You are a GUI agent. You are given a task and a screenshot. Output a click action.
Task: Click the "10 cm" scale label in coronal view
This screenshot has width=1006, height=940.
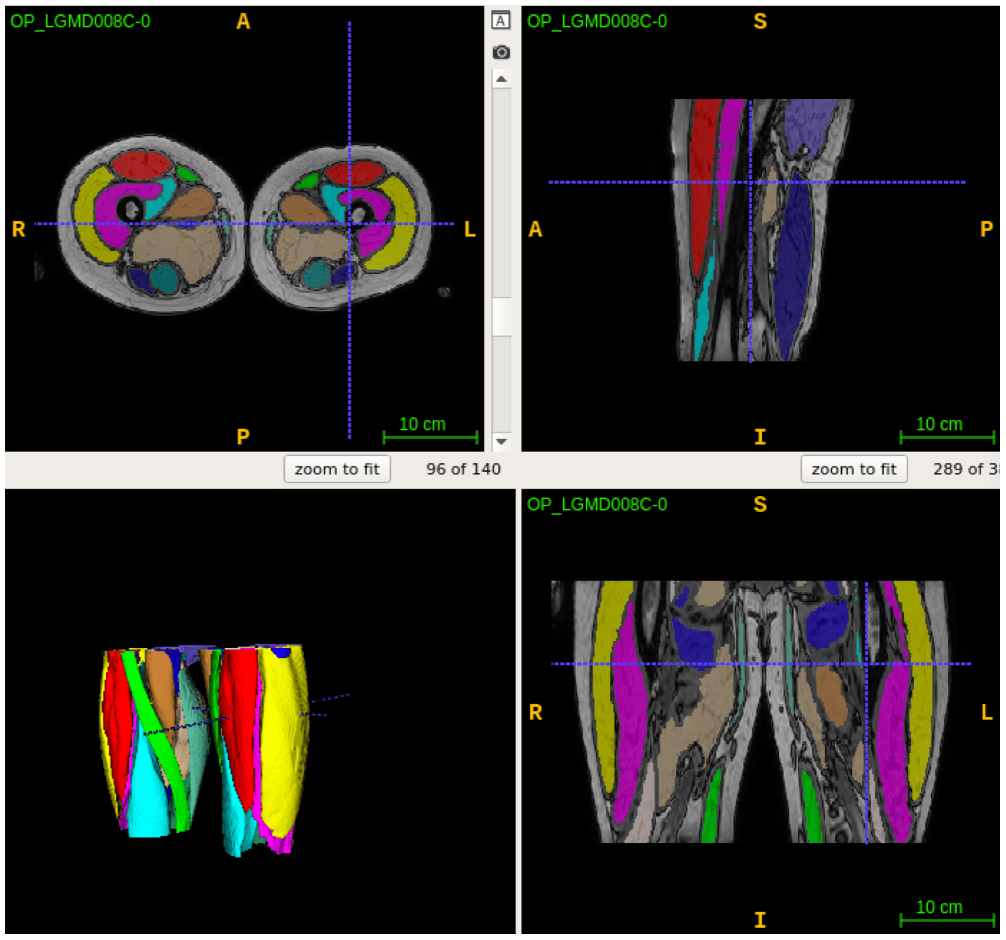(x=939, y=907)
